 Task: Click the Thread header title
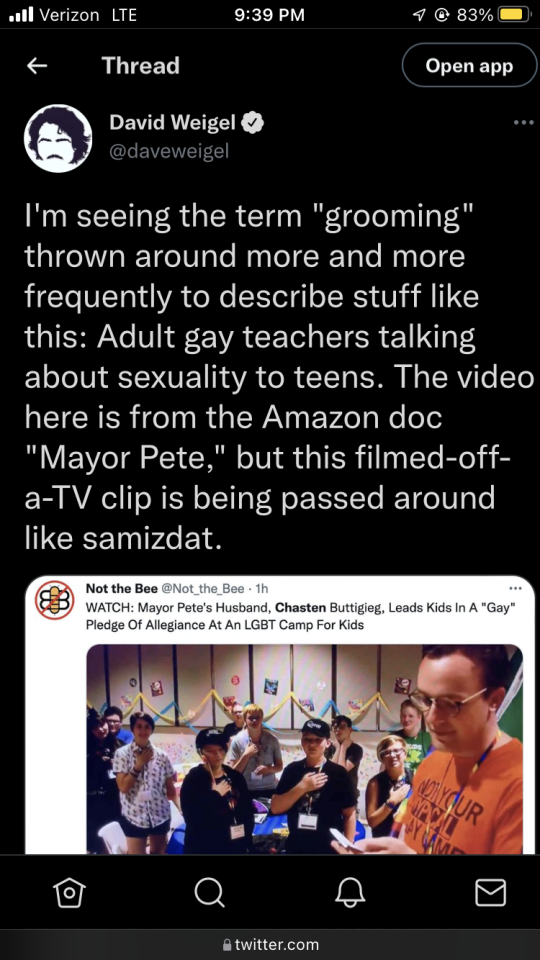pyautogui.click(x=141, y=66)
